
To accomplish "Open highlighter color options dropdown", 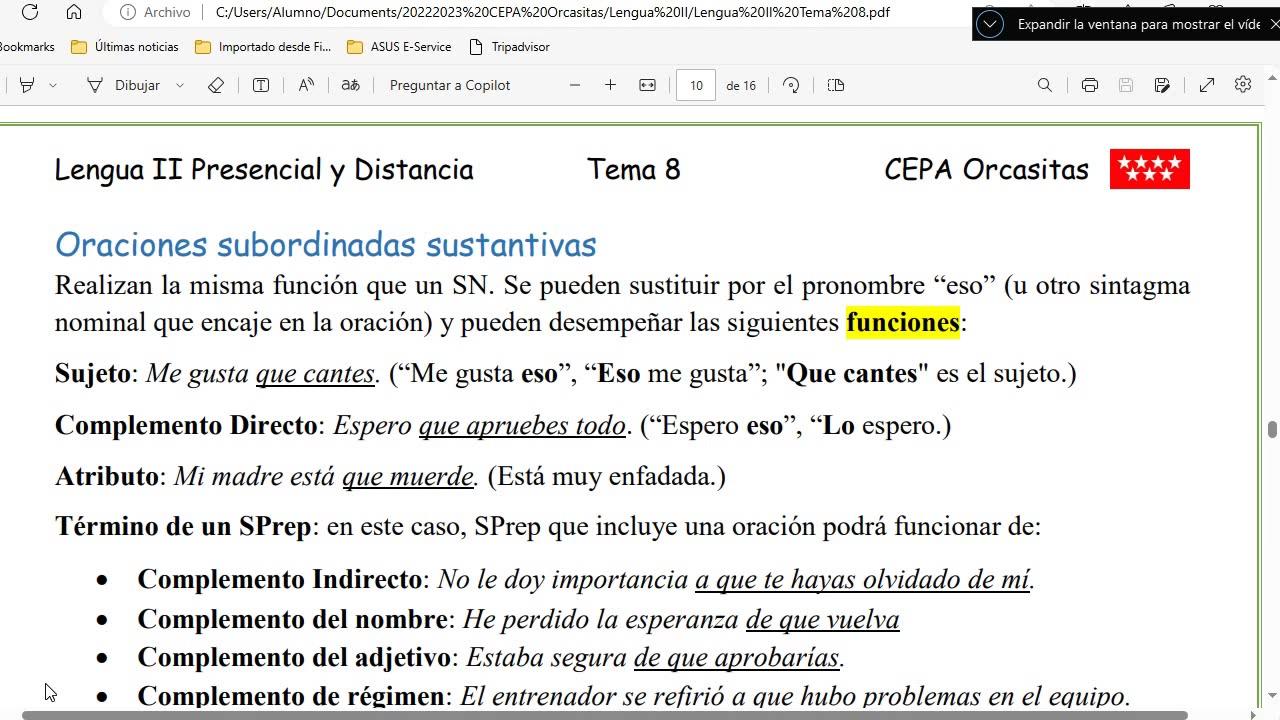I will click(53, 85).
